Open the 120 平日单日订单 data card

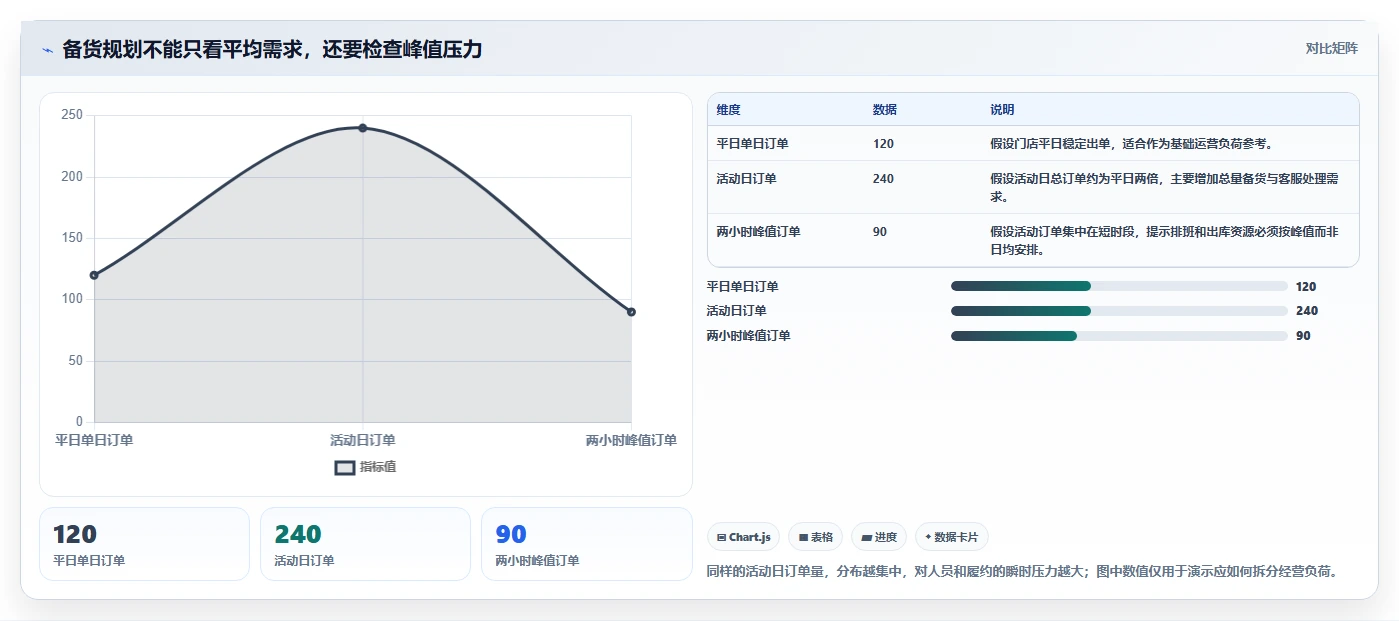click(144, 544)
